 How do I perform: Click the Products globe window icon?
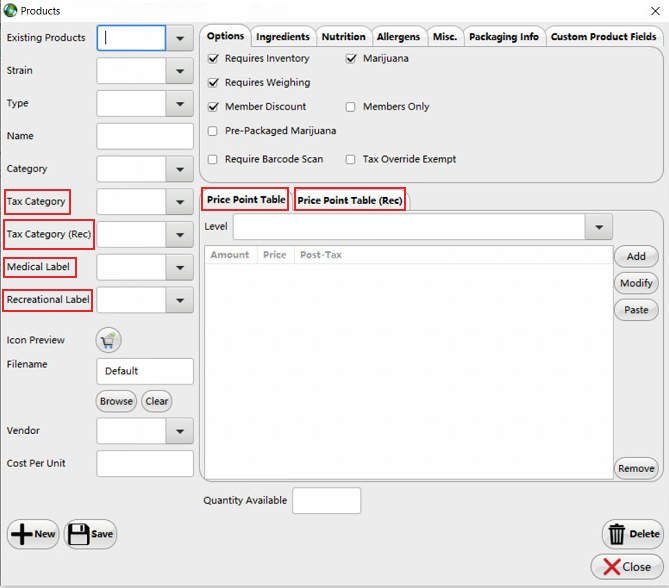(x=10, y=10)
